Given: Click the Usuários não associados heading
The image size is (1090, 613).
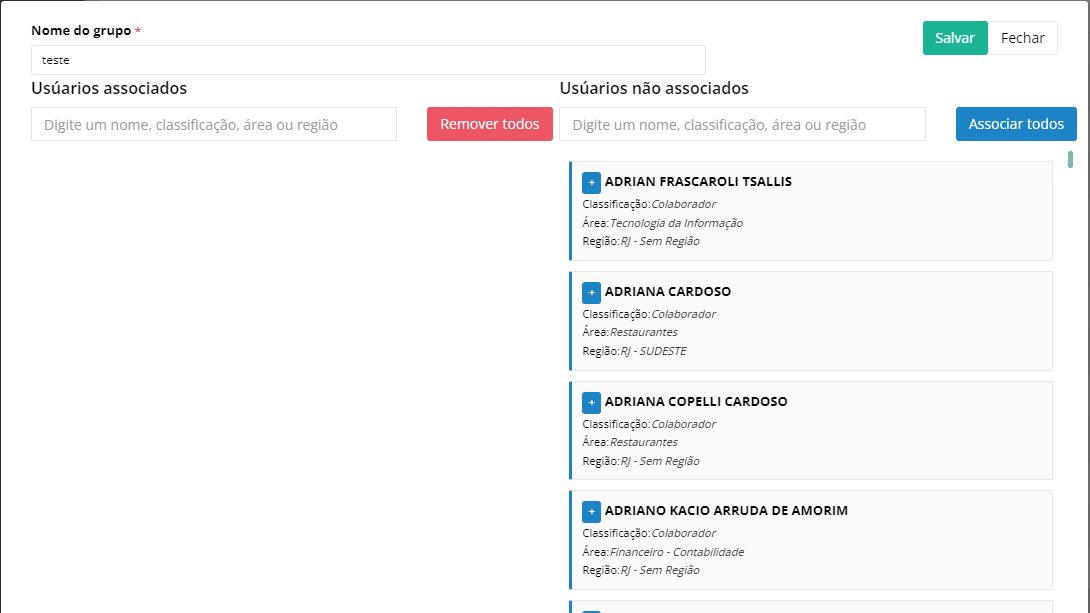Looking at the screenshot, I should 654,89.
